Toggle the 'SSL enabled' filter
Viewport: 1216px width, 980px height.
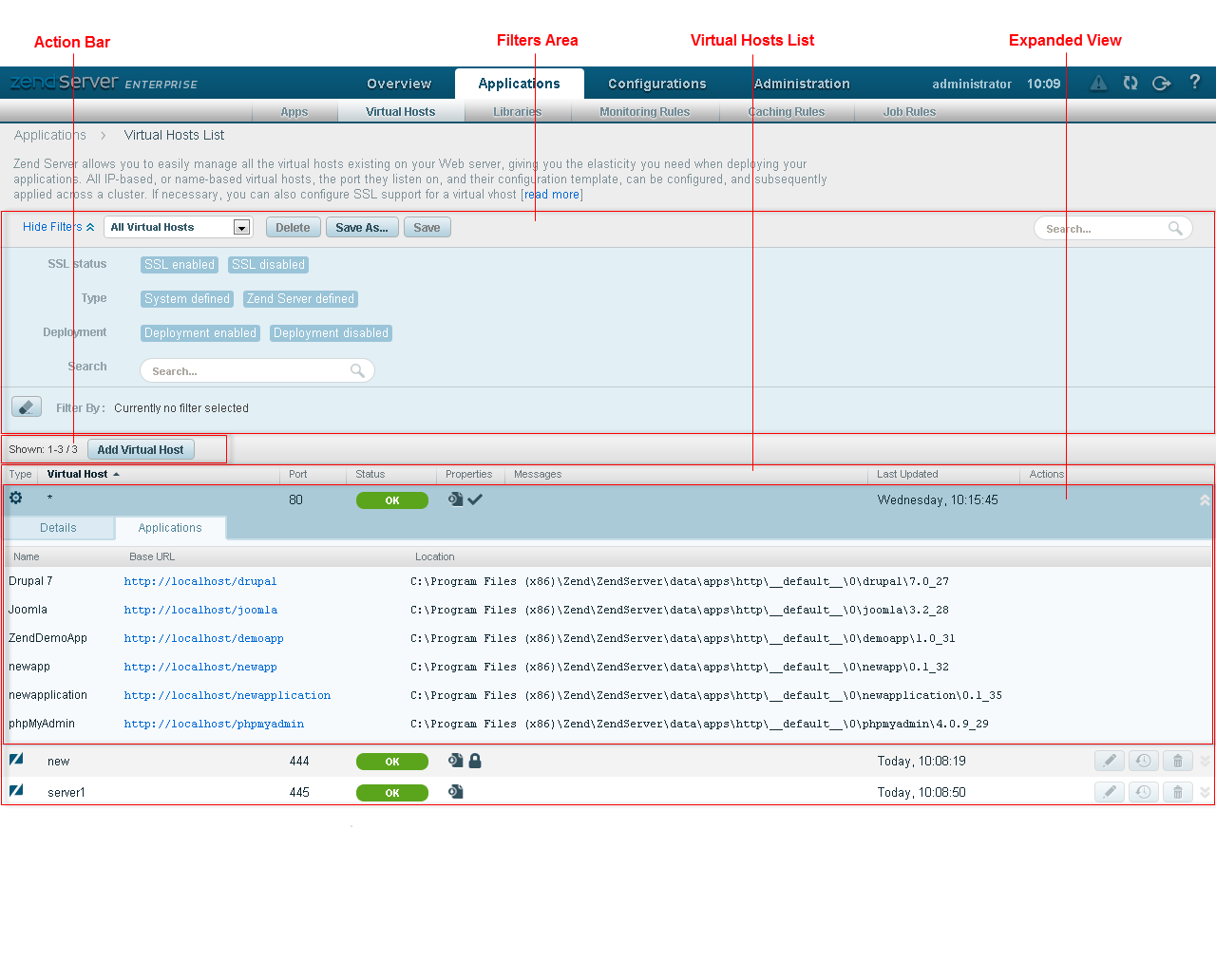pos(180,265)
